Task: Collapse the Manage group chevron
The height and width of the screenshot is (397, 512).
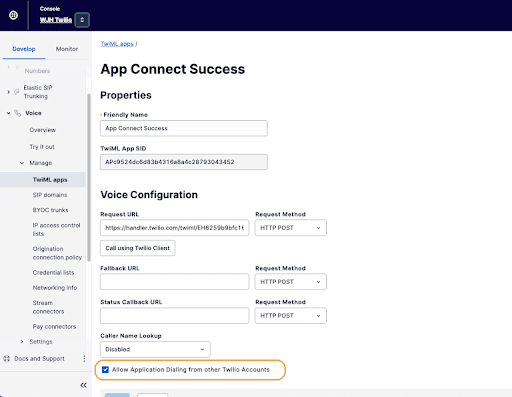Action: point(22,163)
